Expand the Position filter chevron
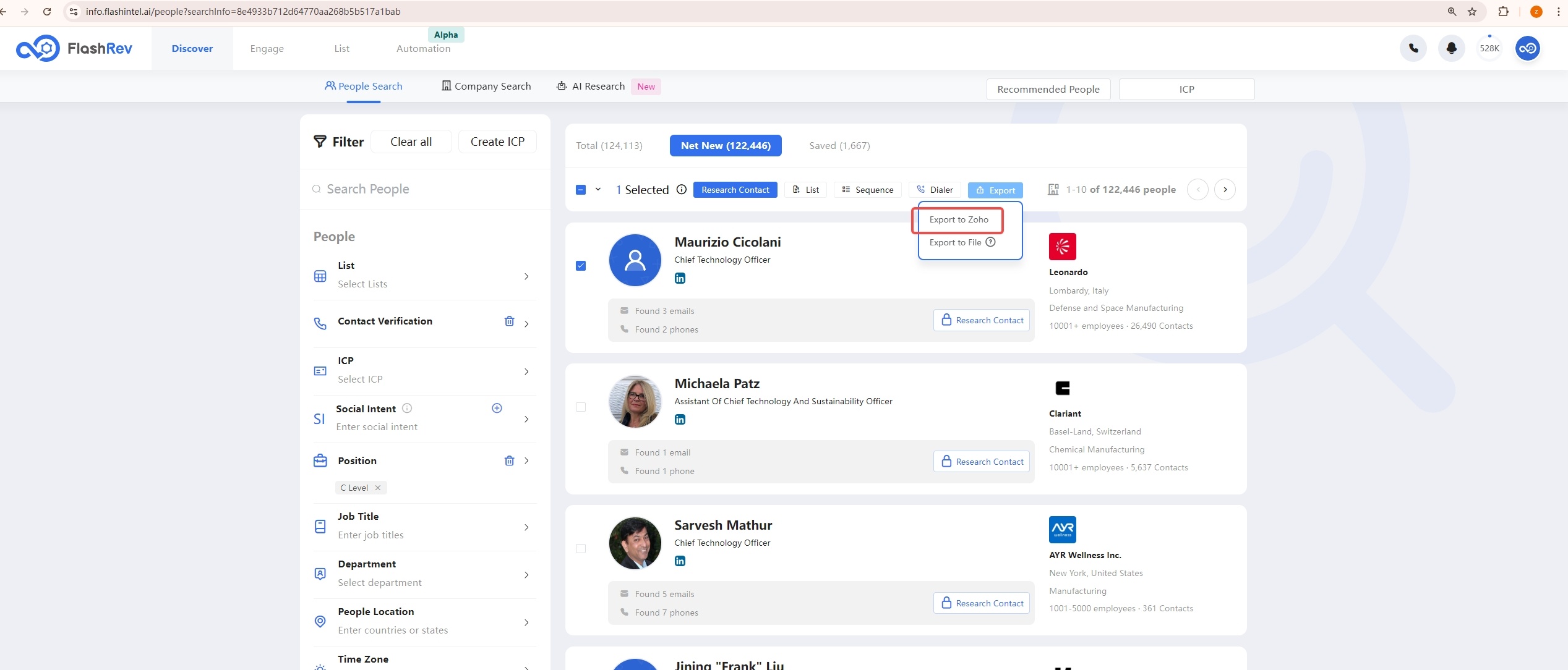This screenshot has height=670, width=1568. 526,460
